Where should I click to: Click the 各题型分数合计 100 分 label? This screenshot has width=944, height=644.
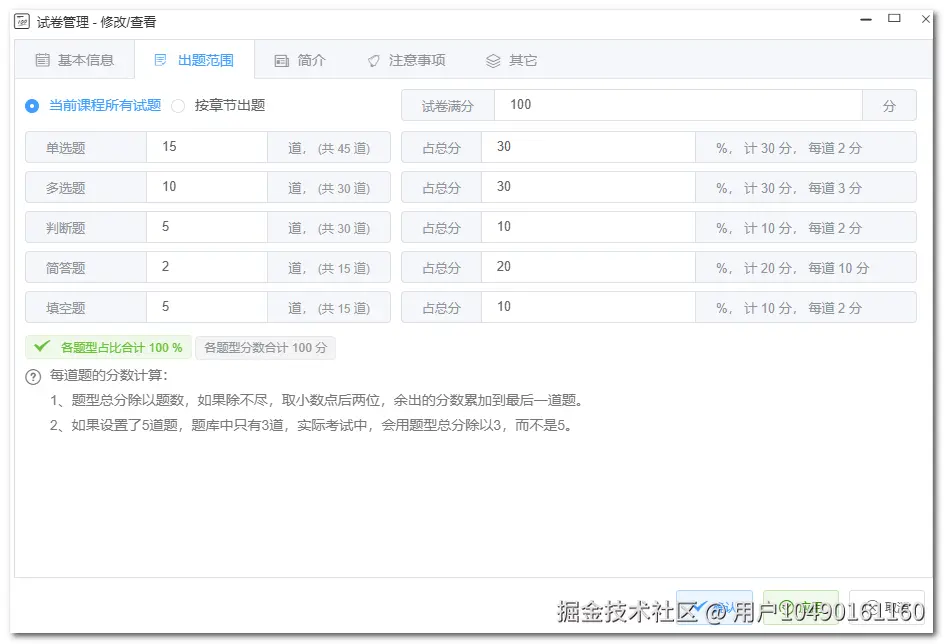[266, 347]
